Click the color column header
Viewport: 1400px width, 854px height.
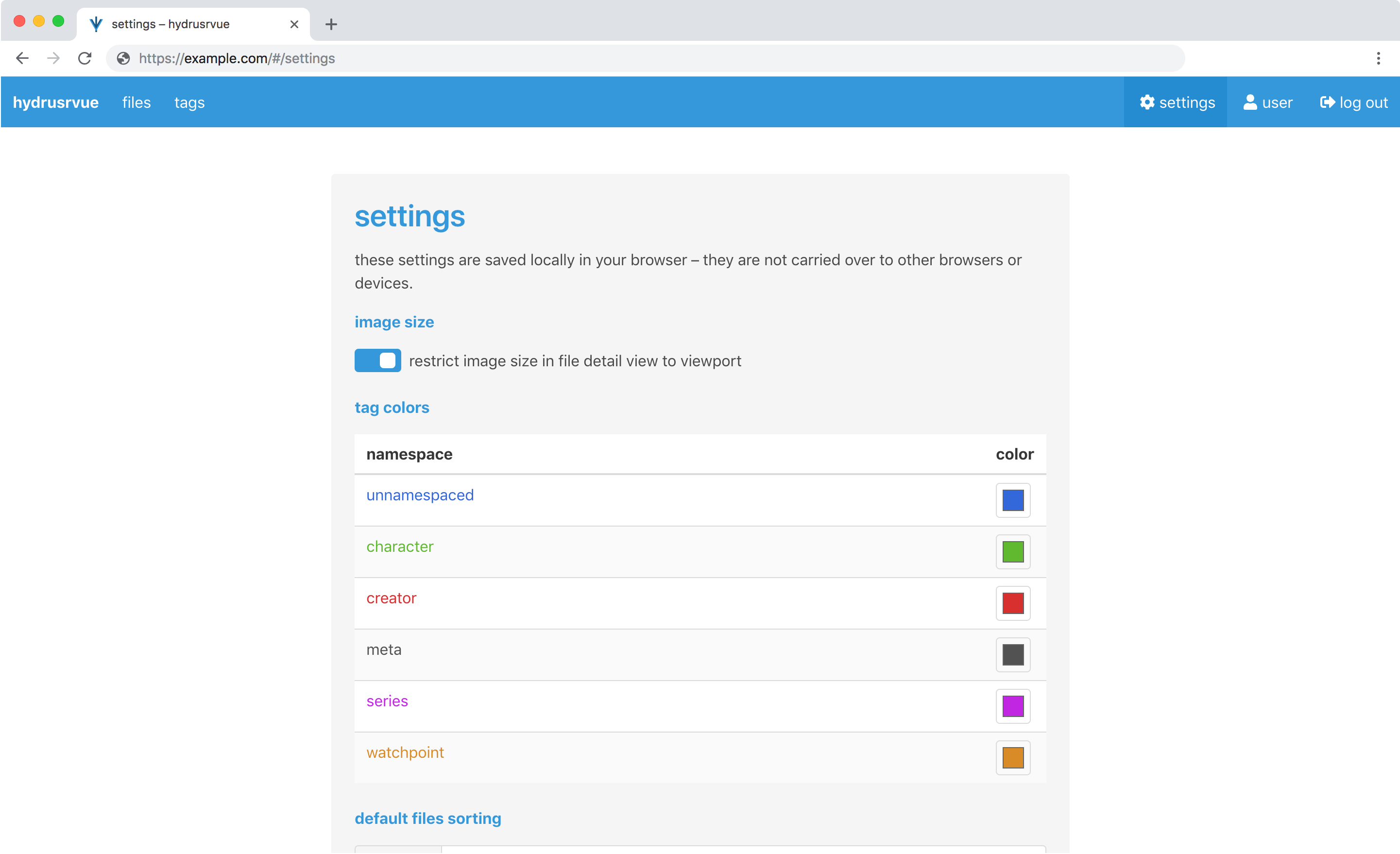(x=1014, y=454)
